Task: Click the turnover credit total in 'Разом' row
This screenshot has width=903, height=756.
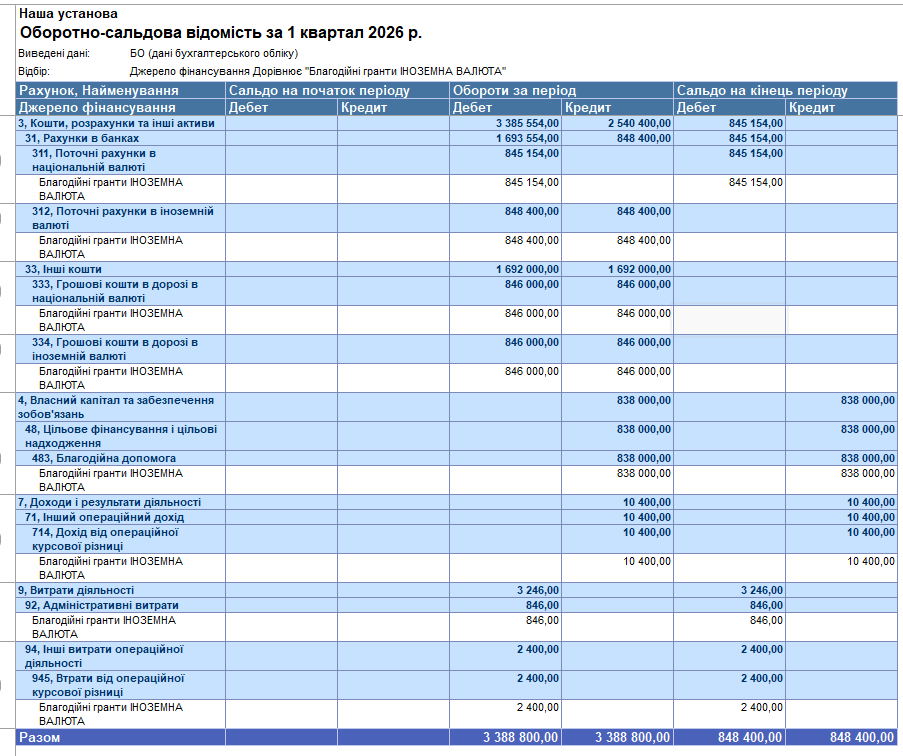Action: pyautogui.click(x=632, y=737)
